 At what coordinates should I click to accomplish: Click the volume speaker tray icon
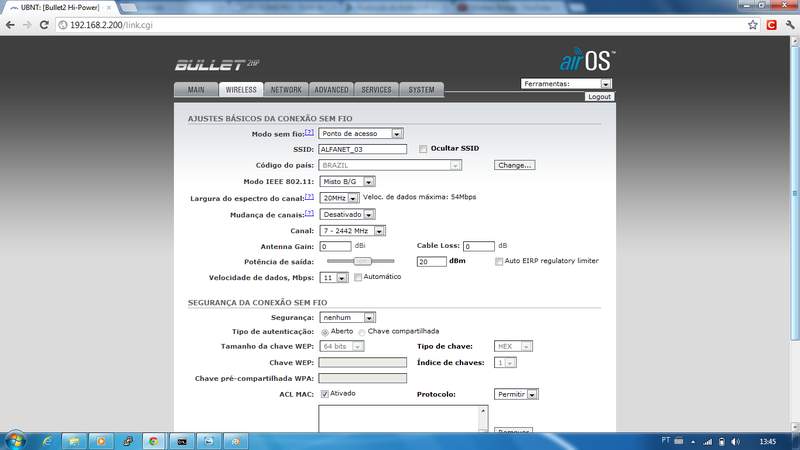pyautogui.click(x=735, y=441)
